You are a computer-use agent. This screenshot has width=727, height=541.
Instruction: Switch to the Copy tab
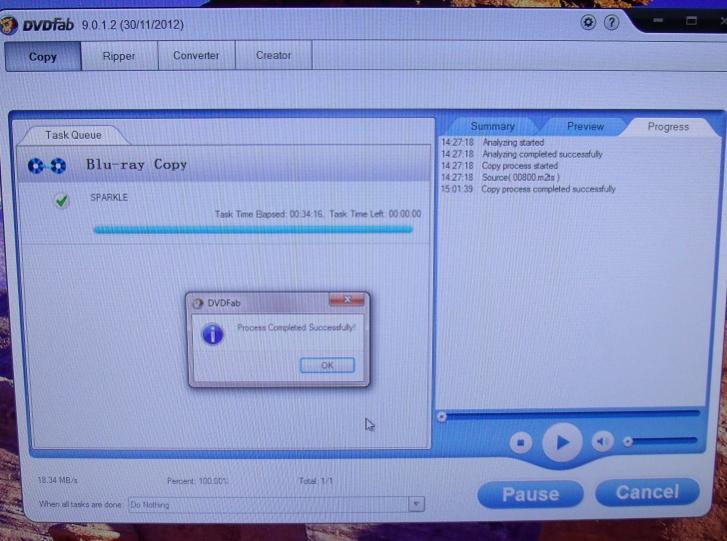[43, 57]
